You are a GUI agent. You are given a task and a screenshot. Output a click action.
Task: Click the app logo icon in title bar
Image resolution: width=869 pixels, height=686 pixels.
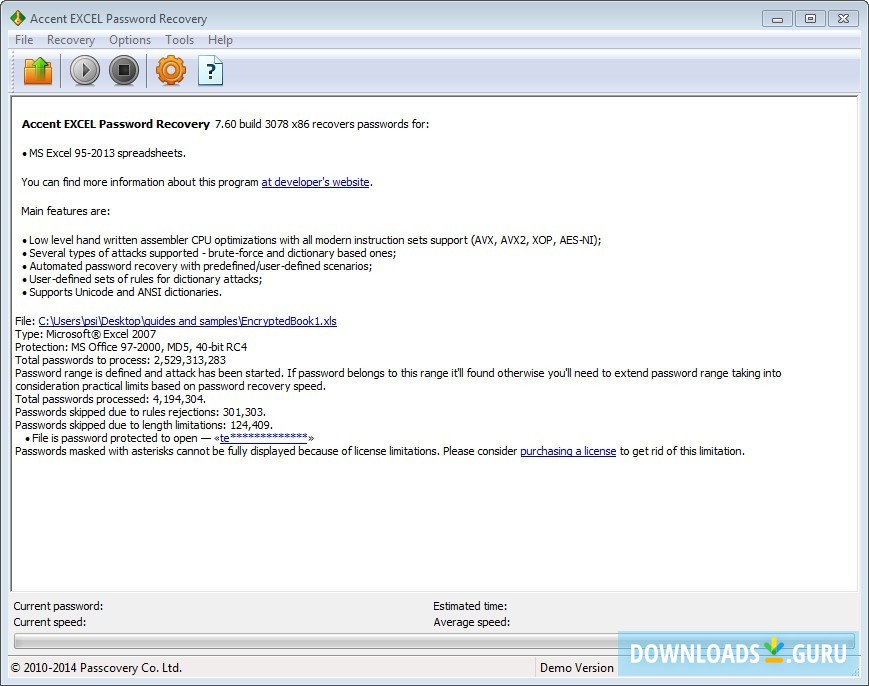click(17, 18)
